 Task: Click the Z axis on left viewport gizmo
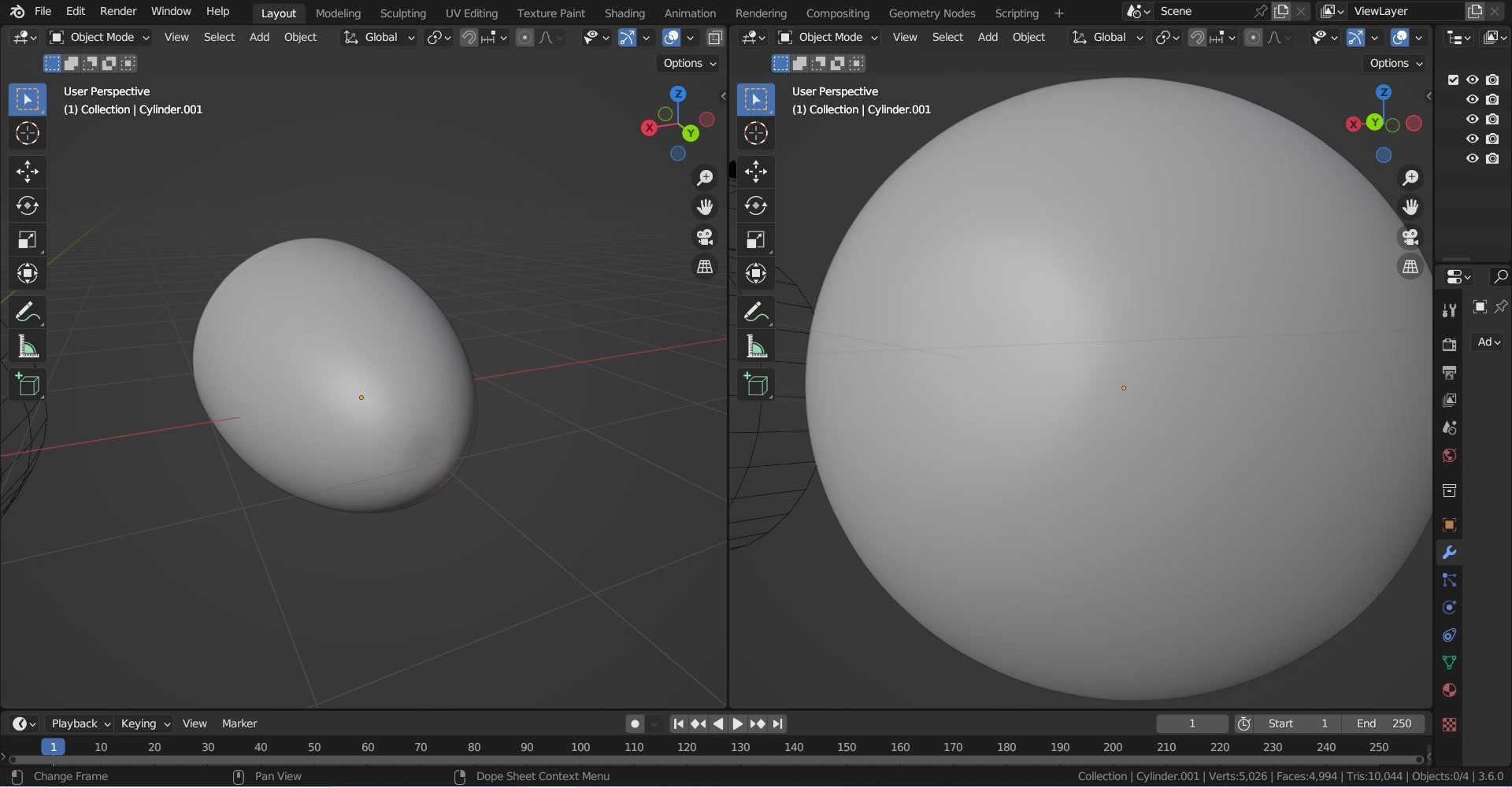click(678, 94)
